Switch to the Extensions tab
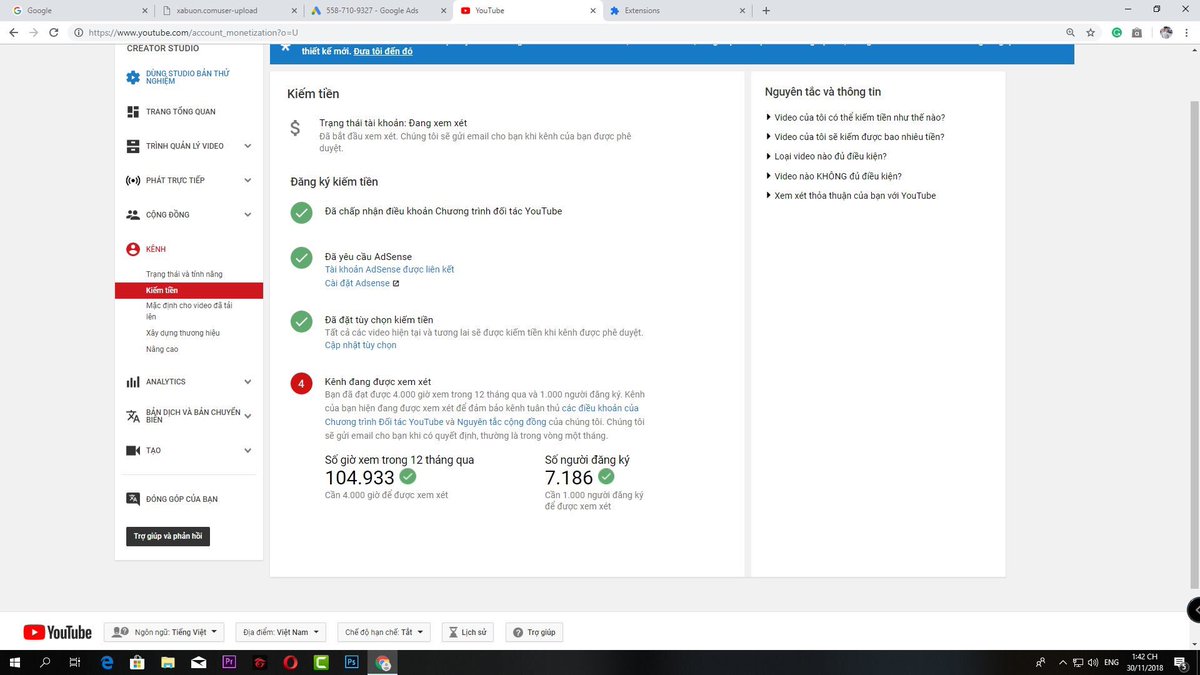 click(x=676, y=10)
